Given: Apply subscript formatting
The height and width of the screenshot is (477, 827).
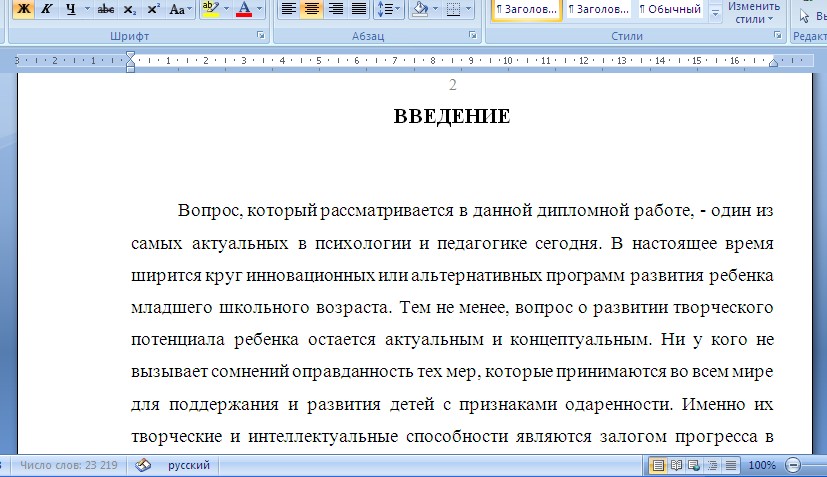Looking at the screenshot, I should tap(130, 9).
